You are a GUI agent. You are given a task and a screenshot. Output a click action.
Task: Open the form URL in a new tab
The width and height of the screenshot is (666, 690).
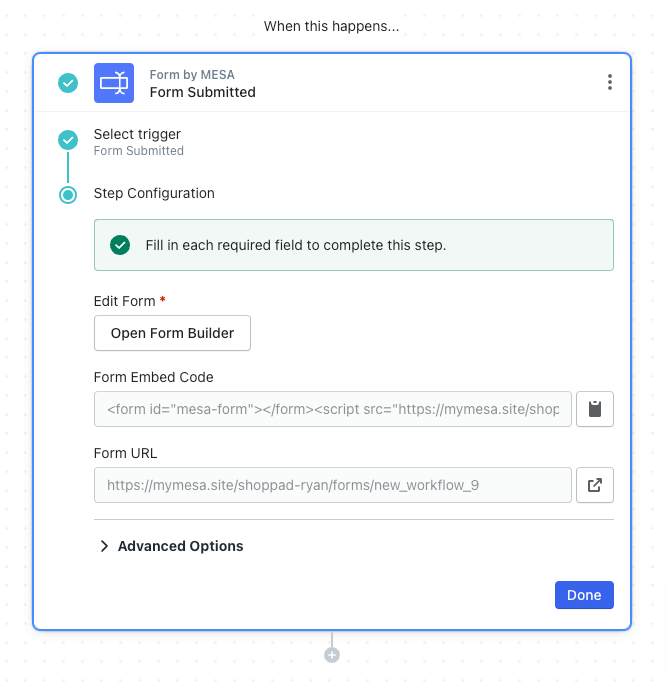595,485
